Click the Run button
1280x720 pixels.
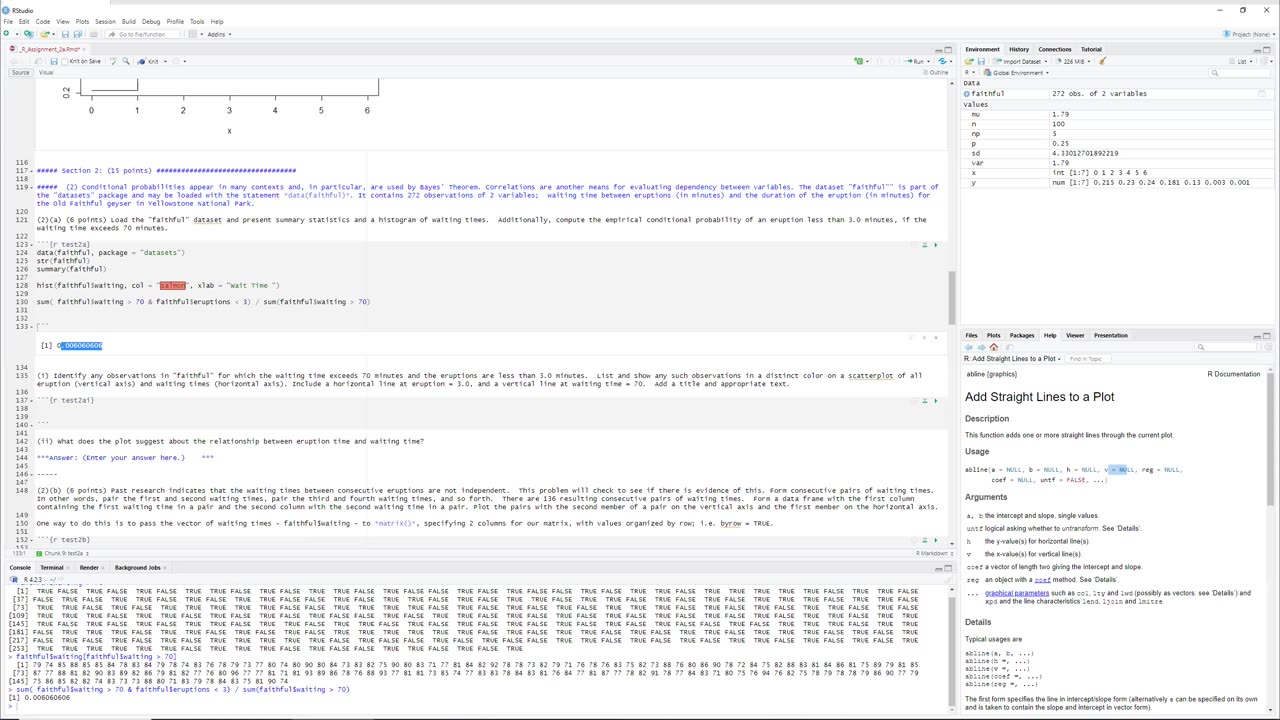pyautogui.click(x=915, y=61)
